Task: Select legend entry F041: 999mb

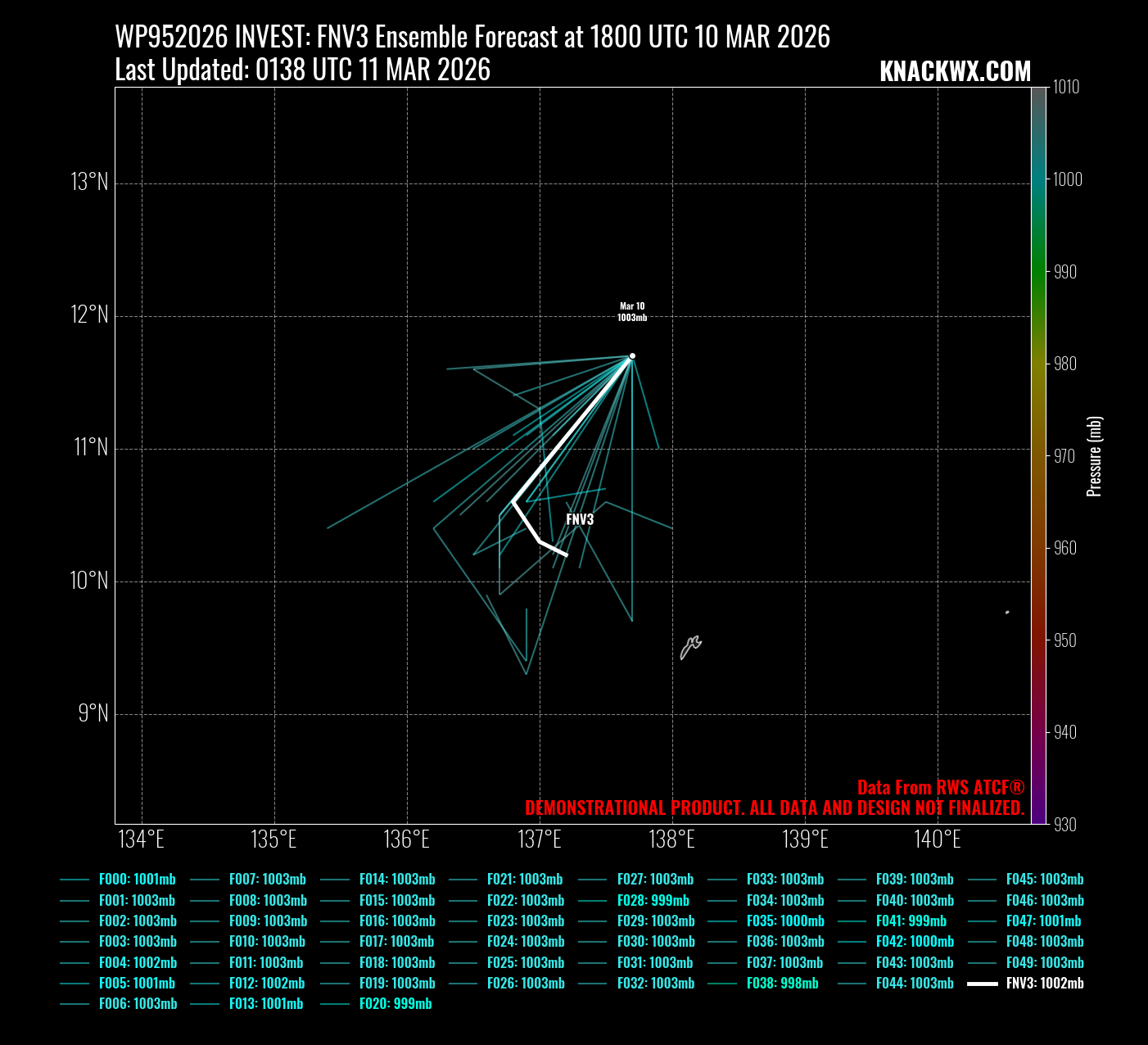Action: pyautogui.click(x=911, y=921)
